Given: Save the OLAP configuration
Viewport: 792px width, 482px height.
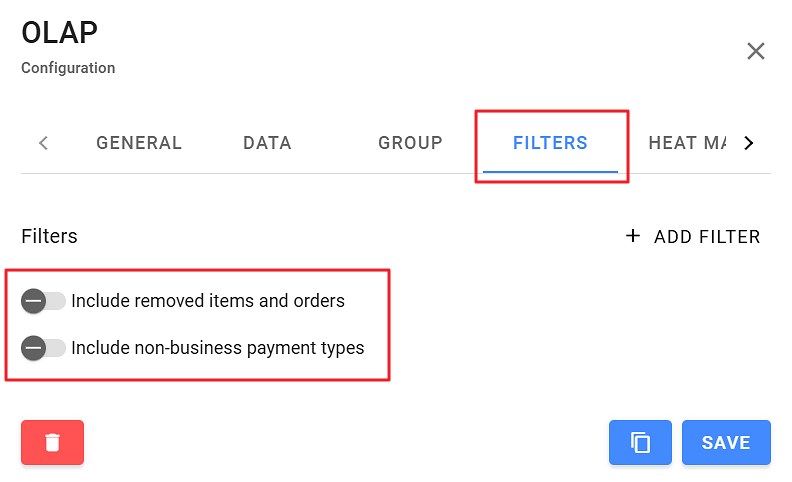Looking at the screenshot, I should point(726,442).
